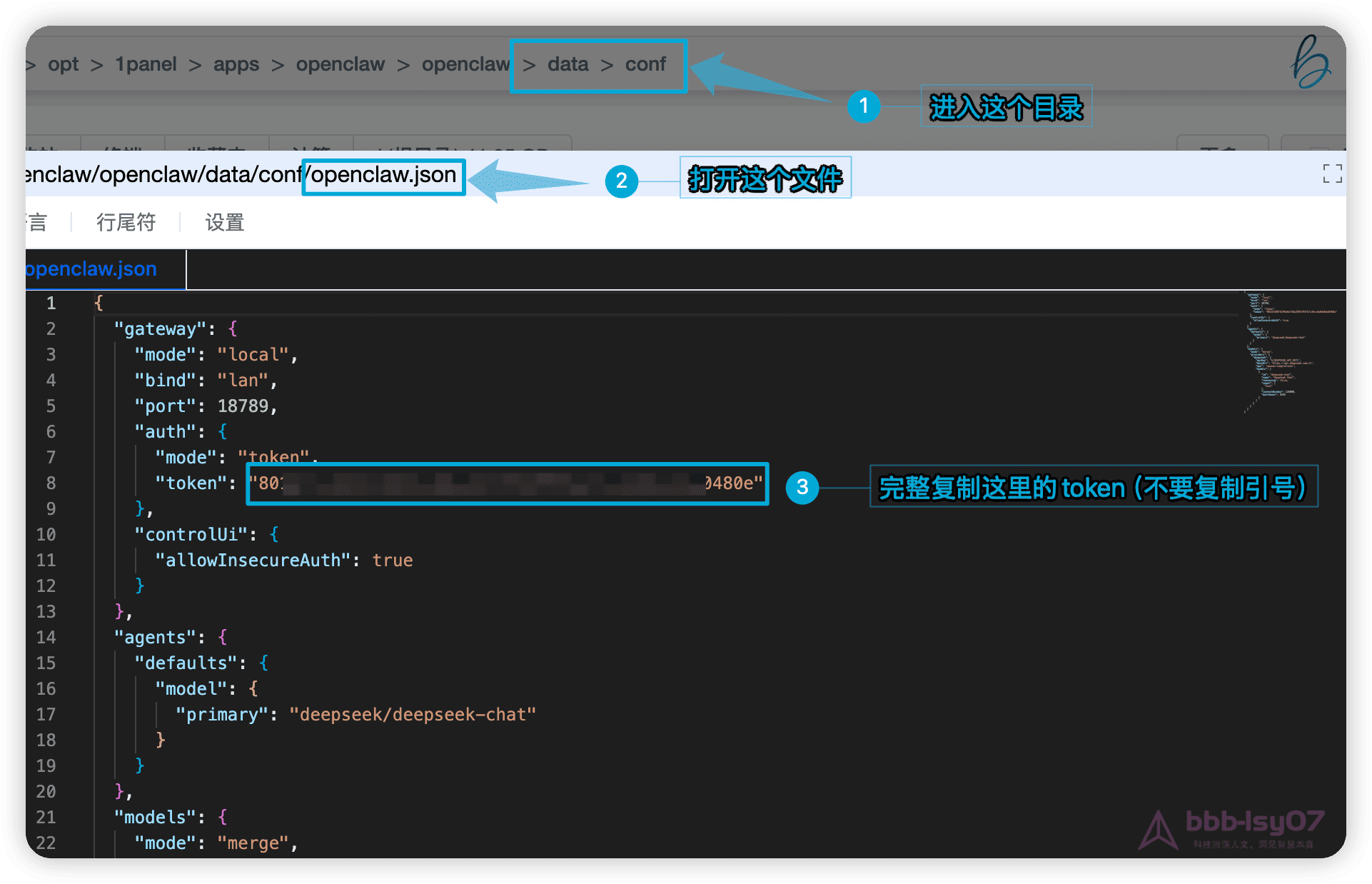Click the numbered badge 1 near the breadcrumb arrow
The height and width of the screenshot is (884, 1372).
click(864, 107)
